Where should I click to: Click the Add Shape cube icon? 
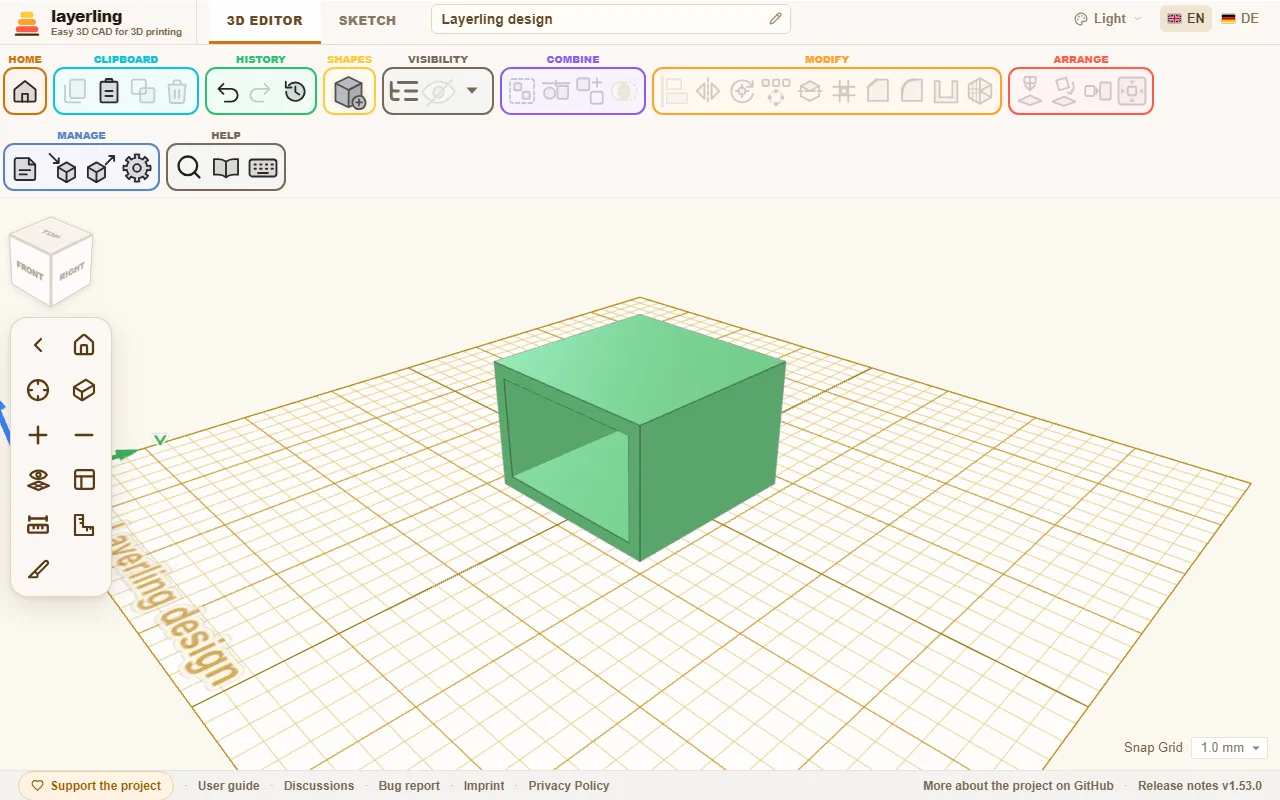pos(349,92)
